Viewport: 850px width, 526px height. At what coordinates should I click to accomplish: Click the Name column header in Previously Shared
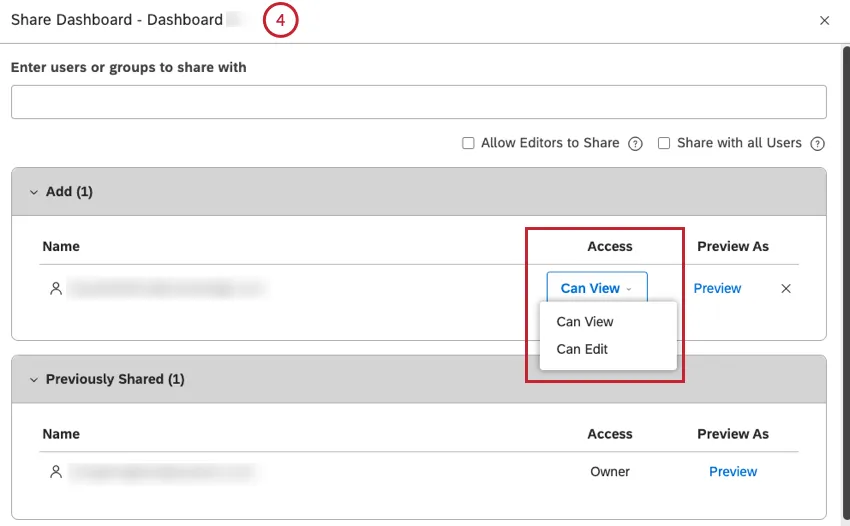(x=60, y=434)
